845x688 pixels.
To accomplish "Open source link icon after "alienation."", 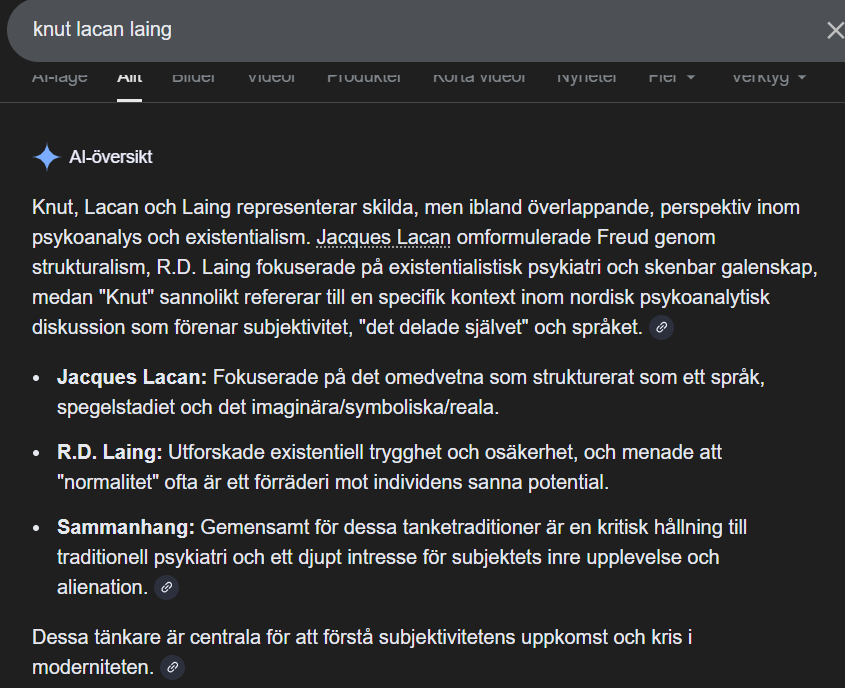I will pos(167,587).
